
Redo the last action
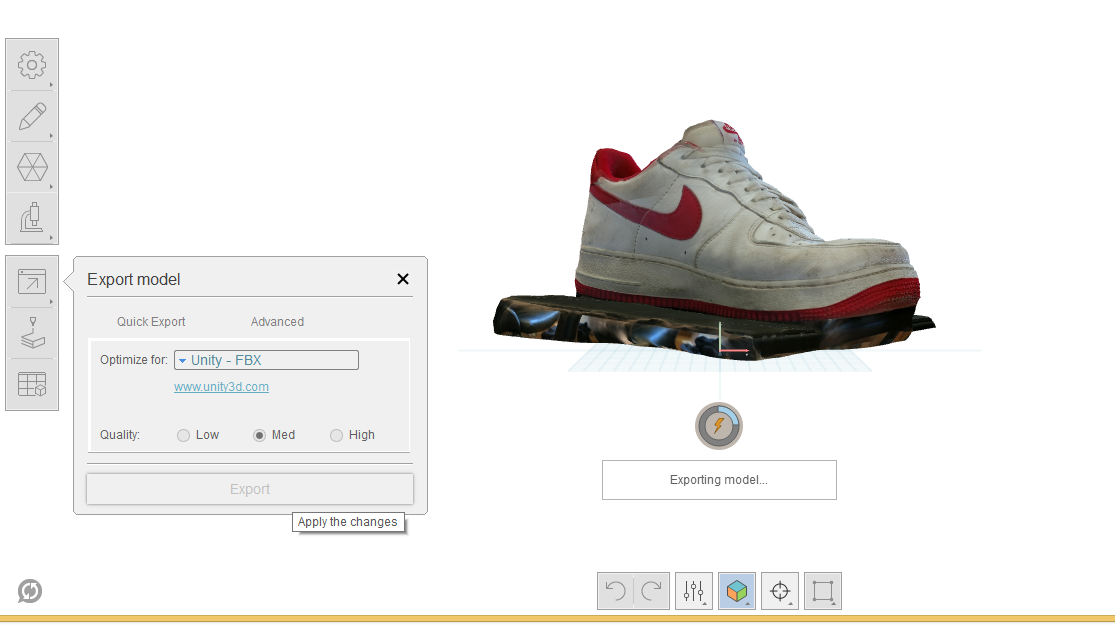click(x=651, y=591)
